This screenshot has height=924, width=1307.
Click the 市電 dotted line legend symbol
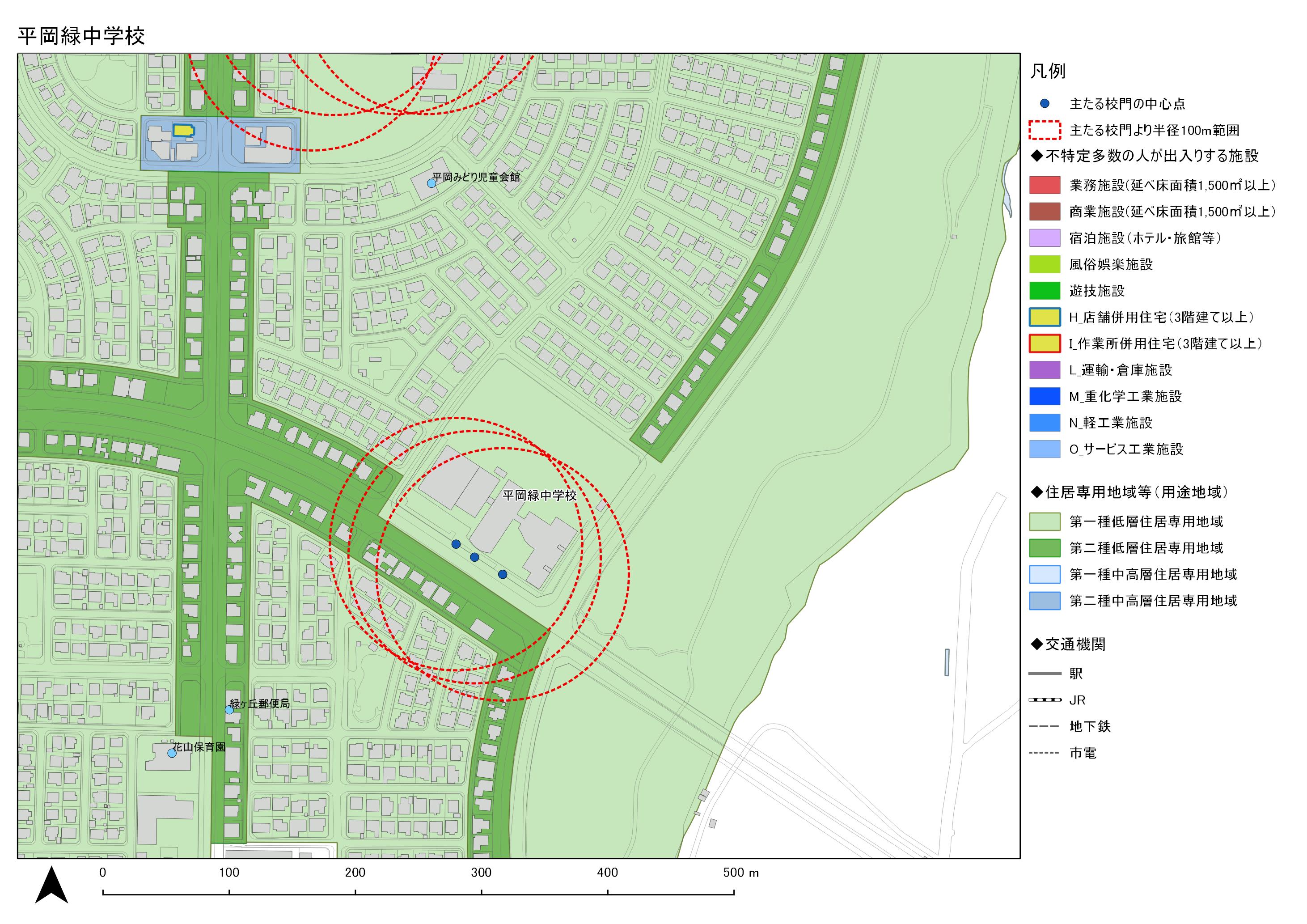click(1045, 753)
